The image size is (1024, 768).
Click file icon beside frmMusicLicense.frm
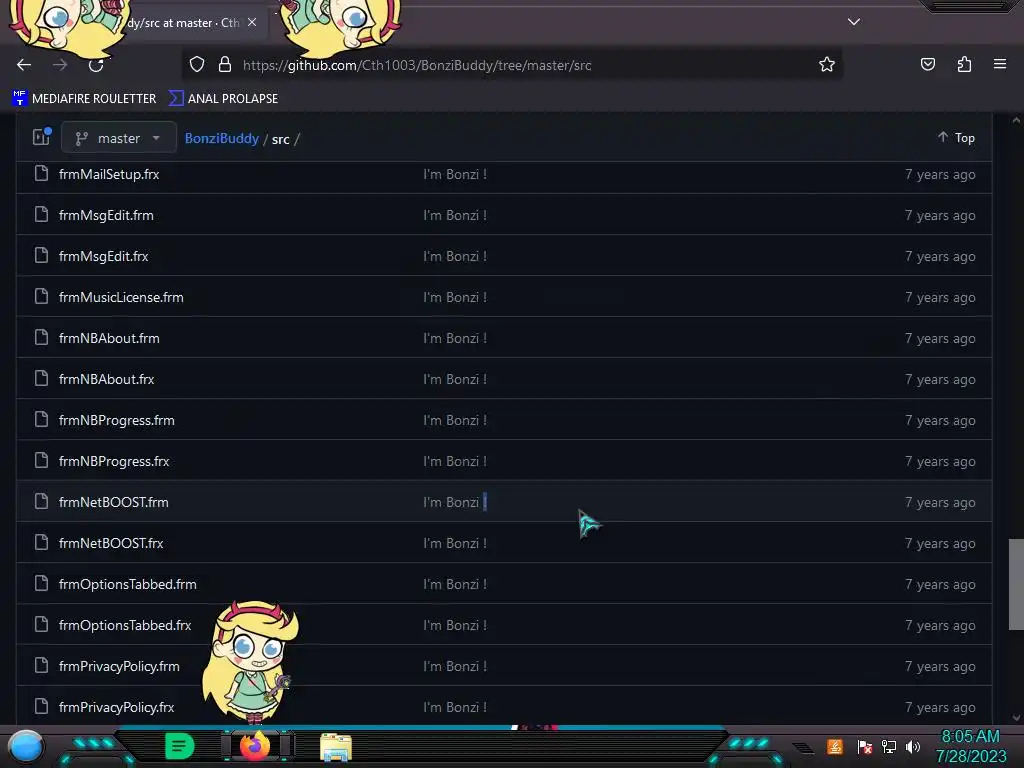pyautogui.click(x=41, y=296)
